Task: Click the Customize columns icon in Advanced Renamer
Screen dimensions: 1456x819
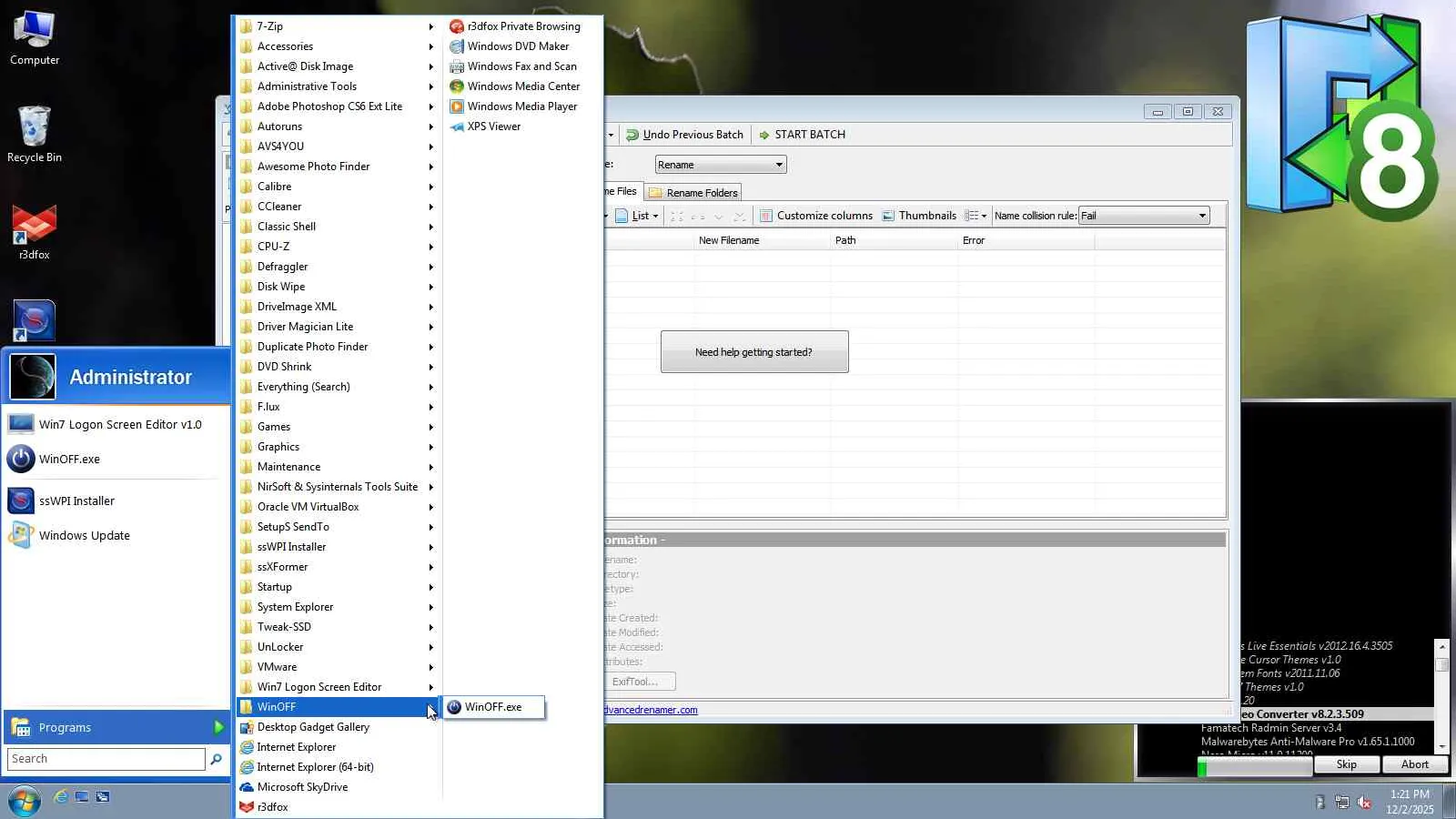Action: tap(766, 216)
